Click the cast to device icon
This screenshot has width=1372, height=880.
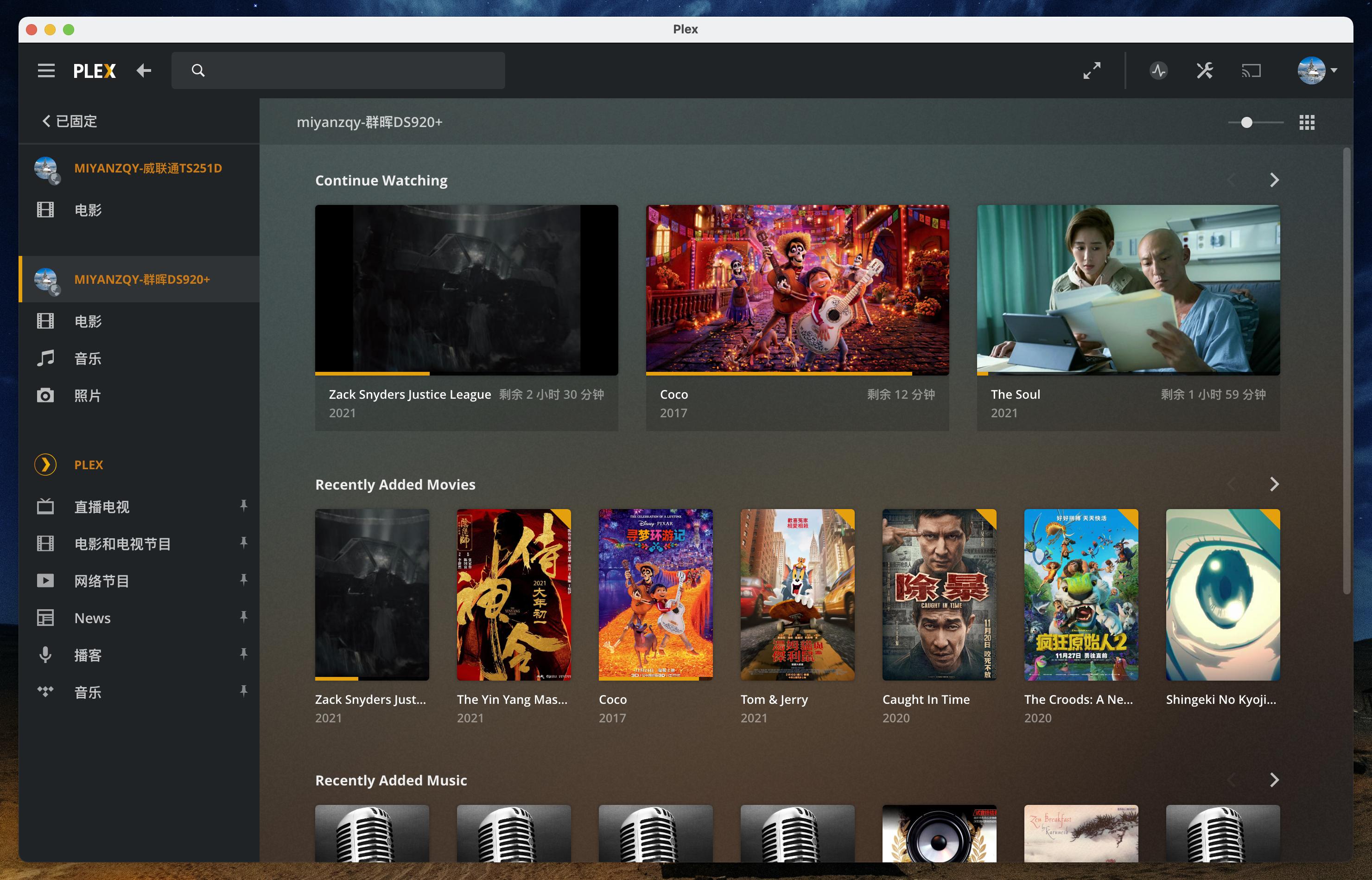coord(1251,71)
